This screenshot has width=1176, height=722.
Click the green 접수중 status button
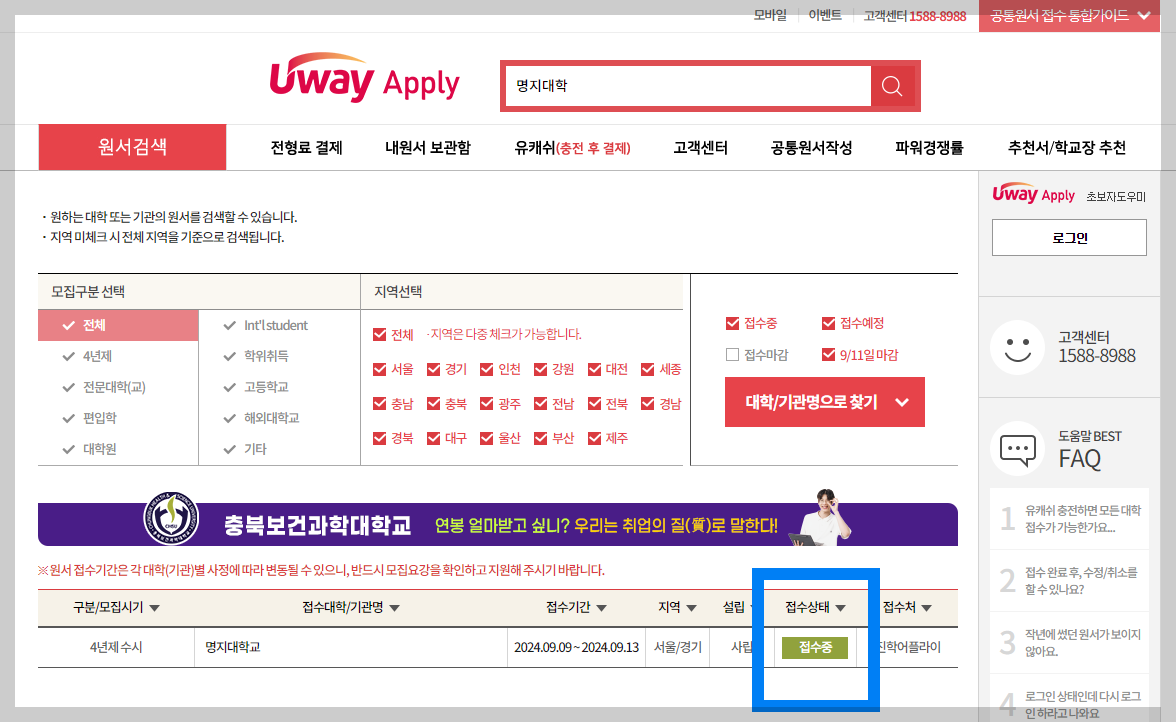tap(815, 647)
